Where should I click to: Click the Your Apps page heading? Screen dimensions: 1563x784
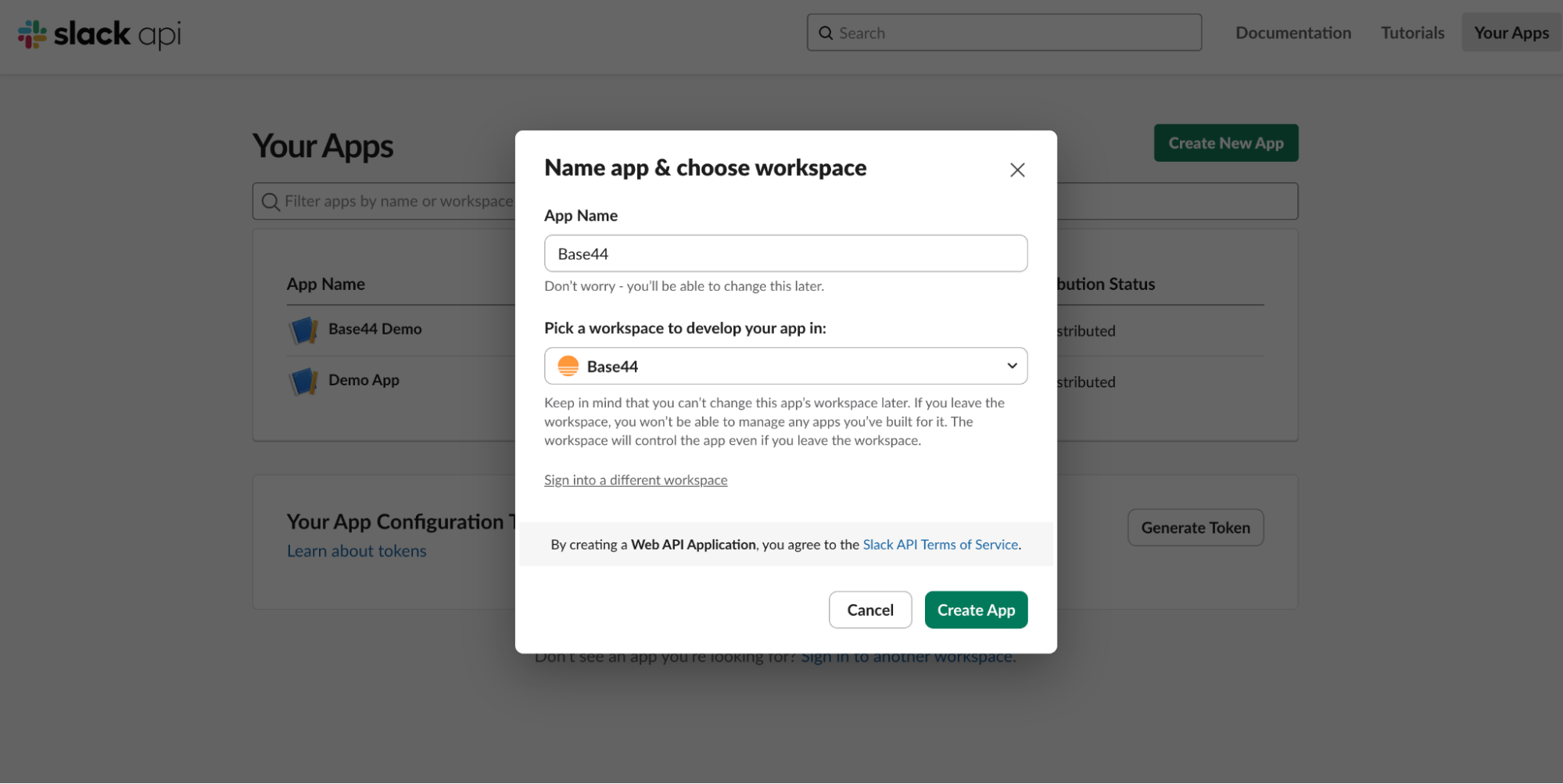pyautogui.click(x=322, y=147)
